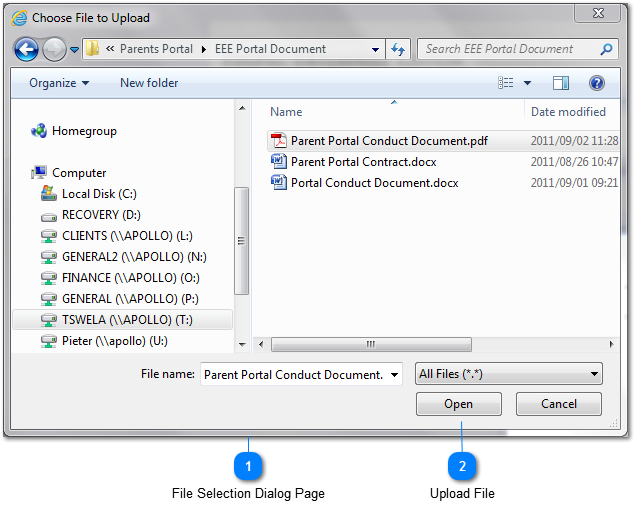Click the Back navigation arrow

(x=26, y=49)
